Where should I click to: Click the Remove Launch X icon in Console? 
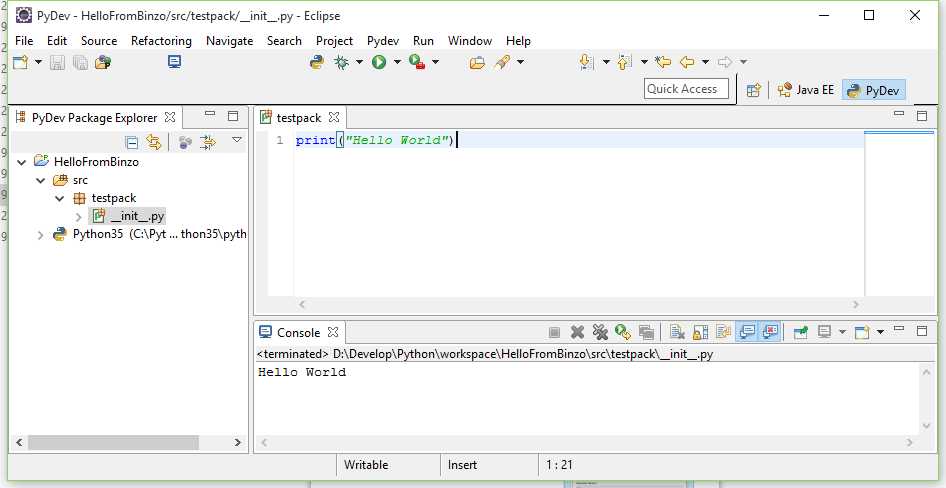[x=577, y=332]
